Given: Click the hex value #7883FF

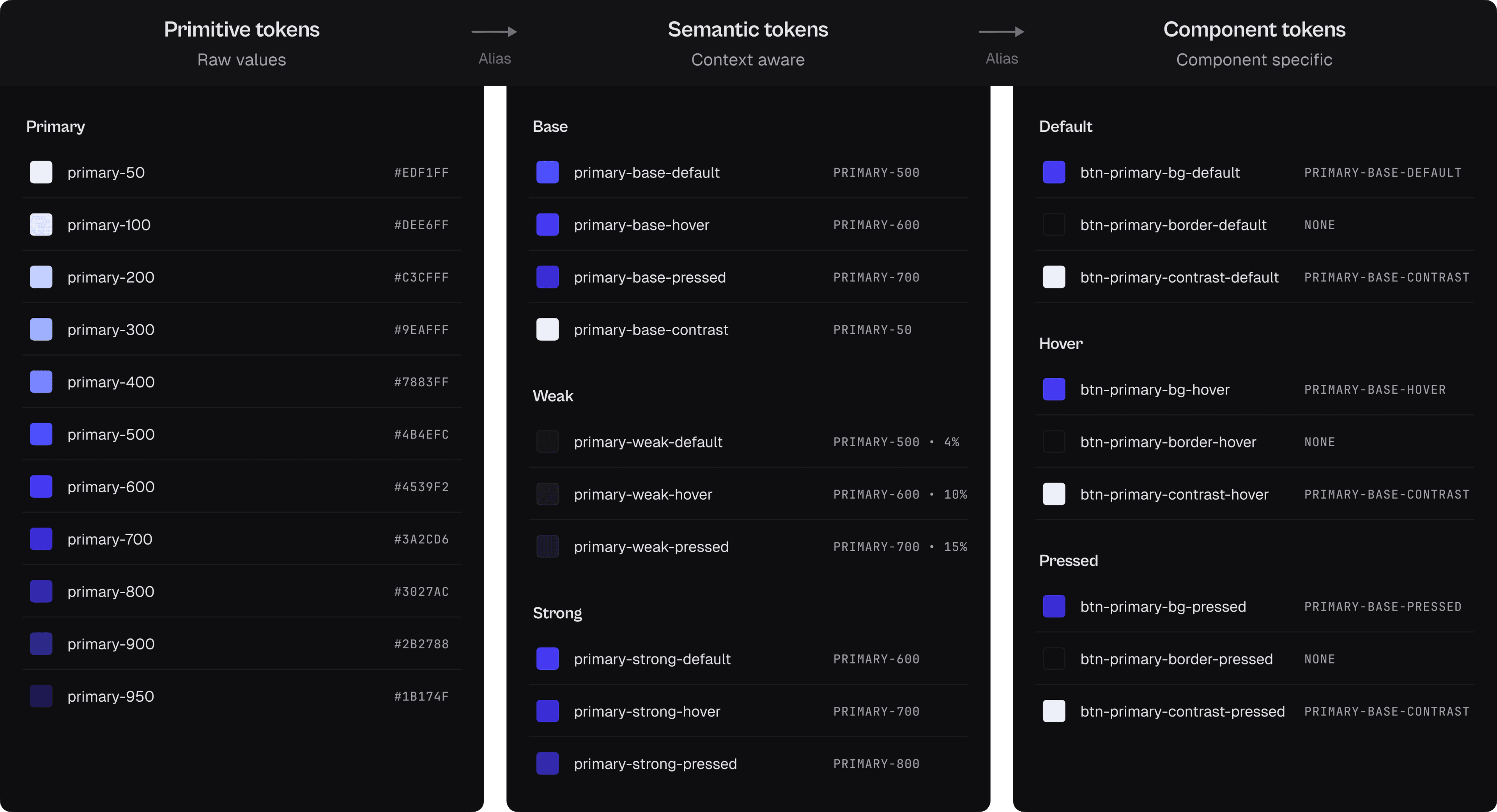Looking at the screenshot, I should (421, 382).
